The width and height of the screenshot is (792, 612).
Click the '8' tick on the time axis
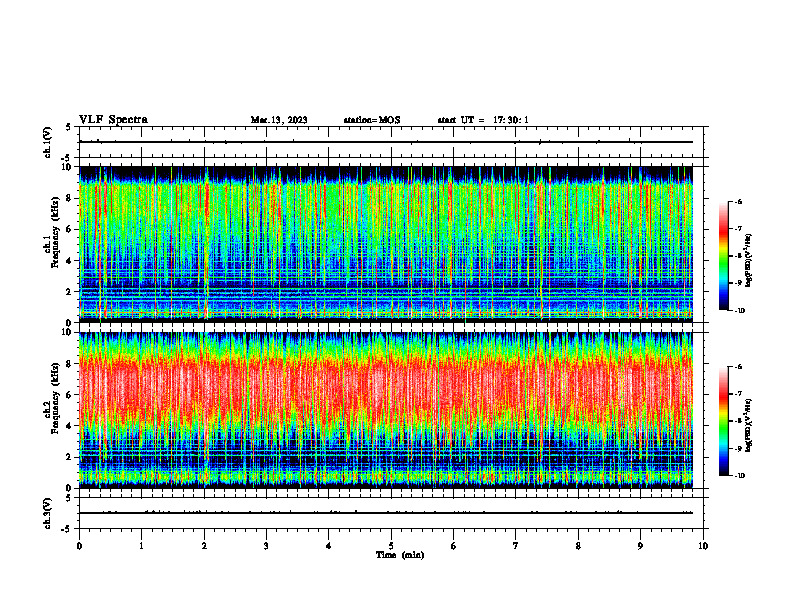tap(578, 546)
